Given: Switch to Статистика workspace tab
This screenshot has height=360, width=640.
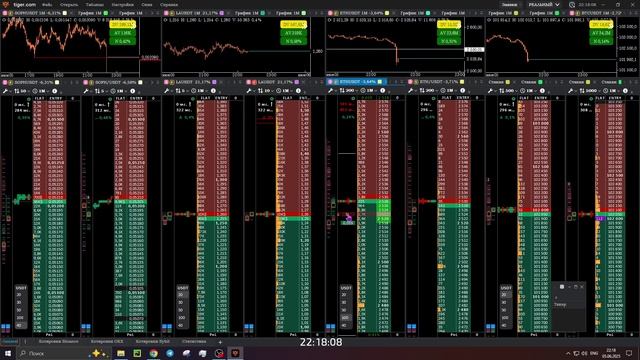Looking at the screenshot, I should coord(194,341).
